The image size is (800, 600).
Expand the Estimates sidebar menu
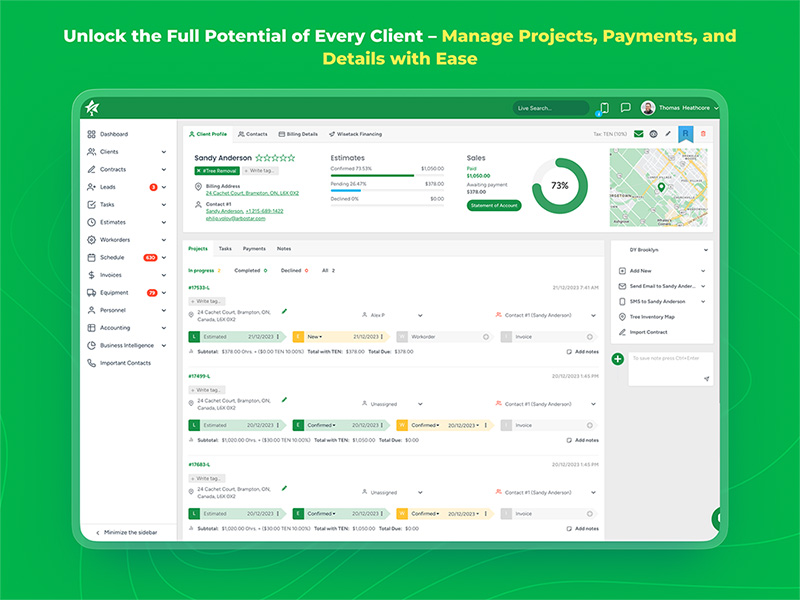tap(164, 222)
